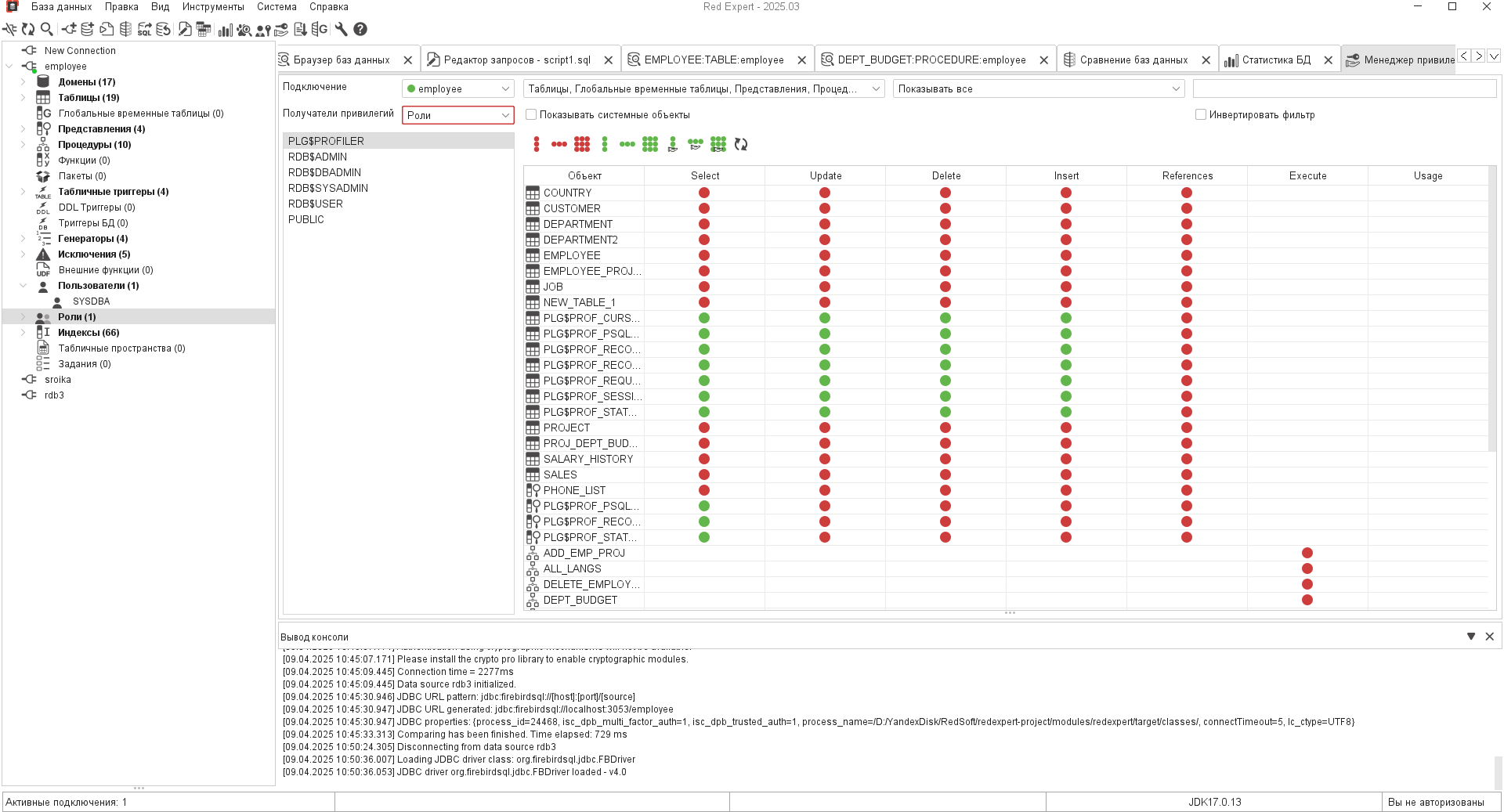Viewport: 1504px width, 812px height.
Task: Select RDB$ADMIN in the roles list
Action: coord(317,157)
